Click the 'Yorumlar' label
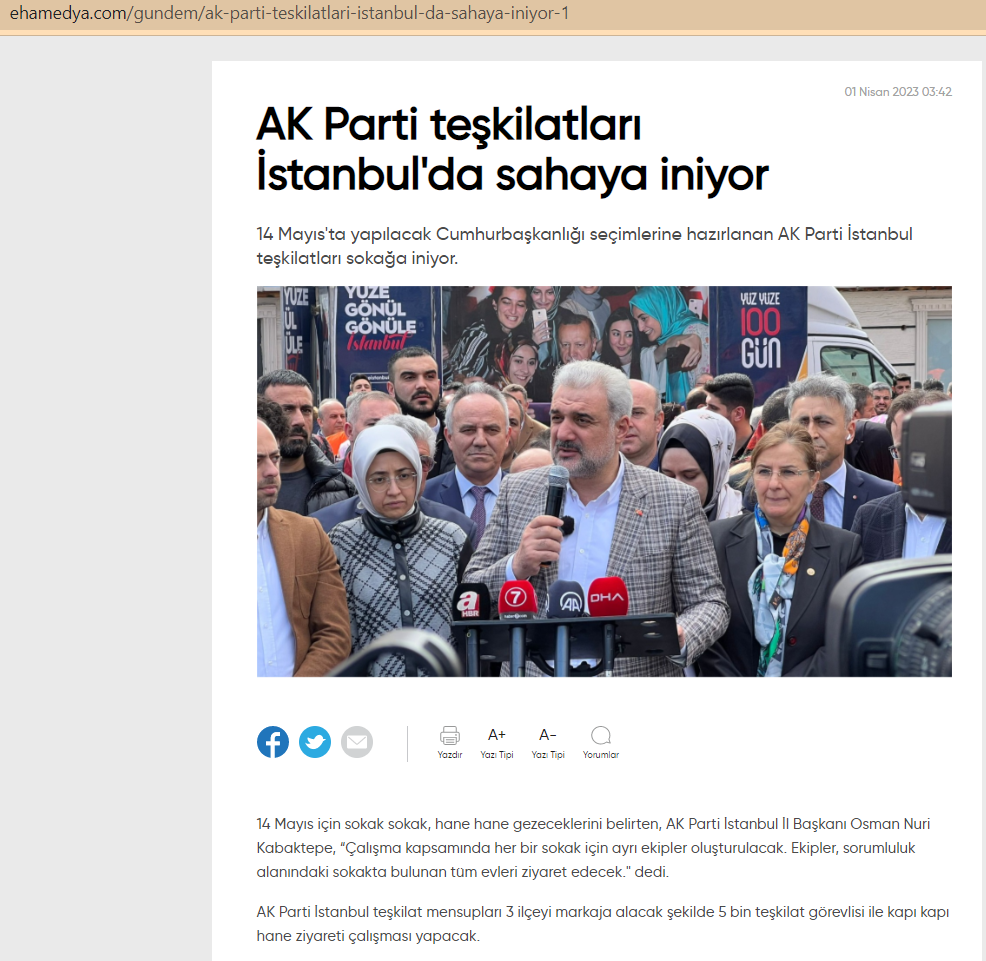The image size is (986, 961). coord(601,755)
